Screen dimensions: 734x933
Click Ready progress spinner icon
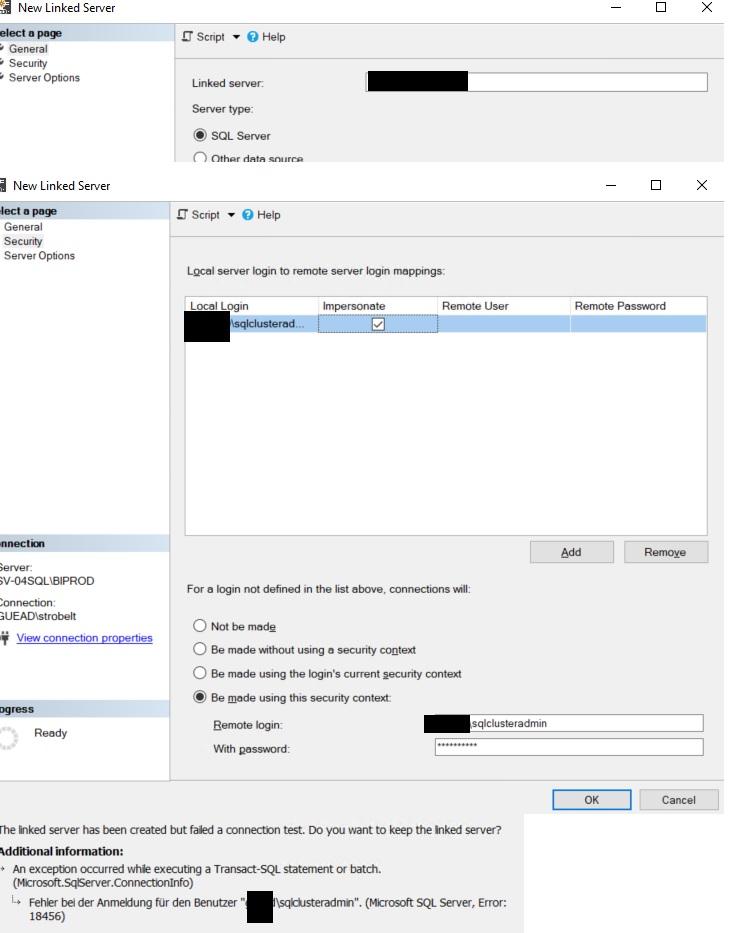point(8,738)
